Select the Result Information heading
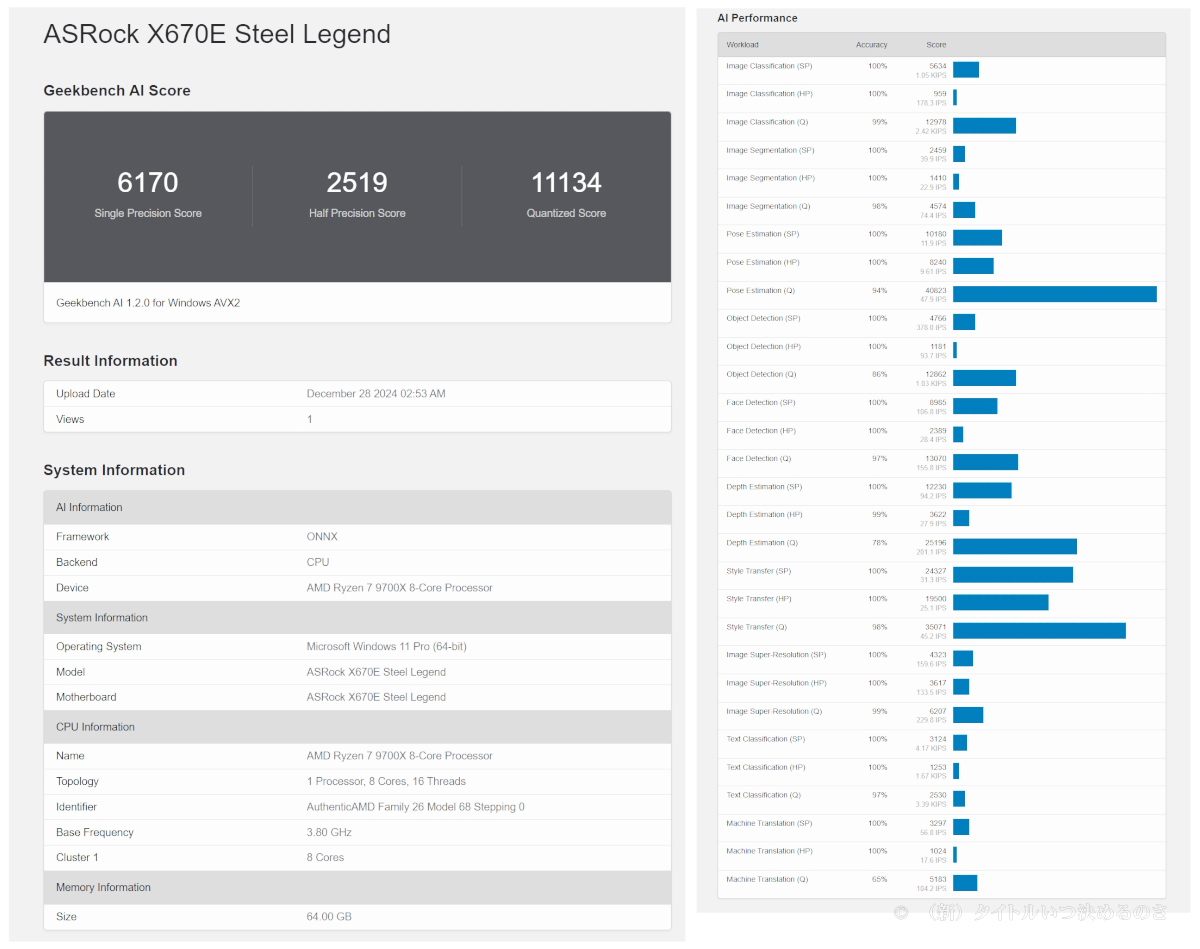Image resolution: width=1200 pixels, height=949 pixels. [x=110, y=361]
